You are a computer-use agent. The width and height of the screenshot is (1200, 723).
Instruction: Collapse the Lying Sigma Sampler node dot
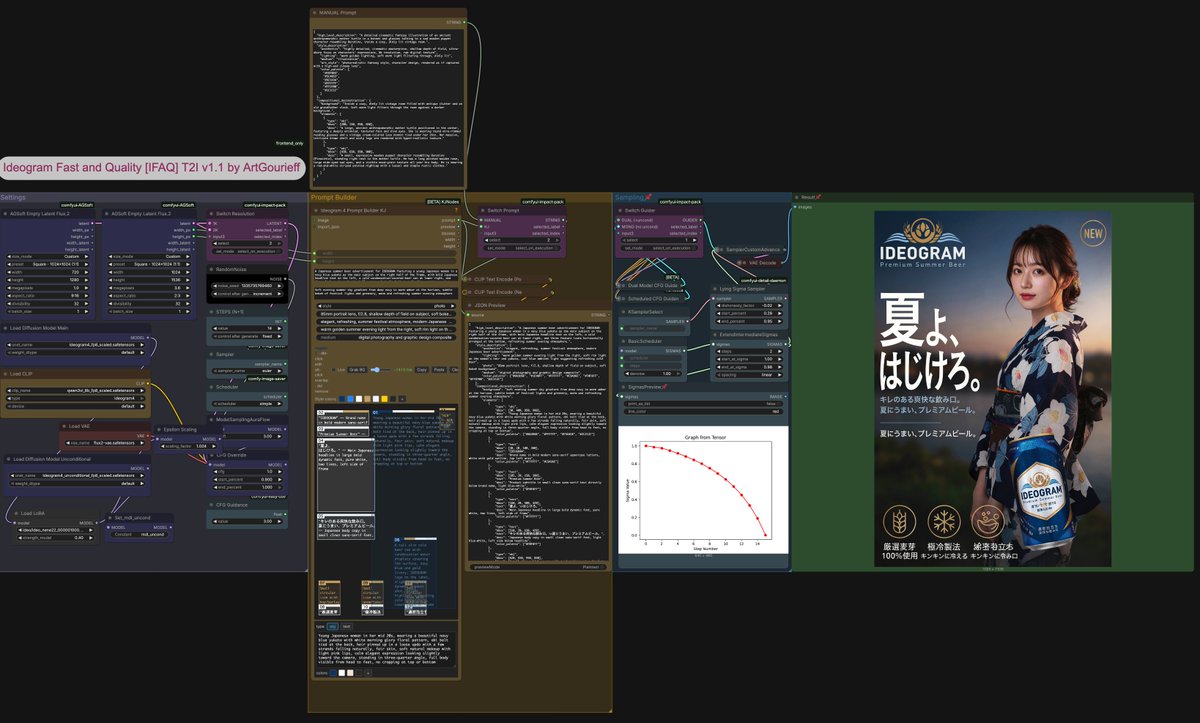[x=714, y=289]
